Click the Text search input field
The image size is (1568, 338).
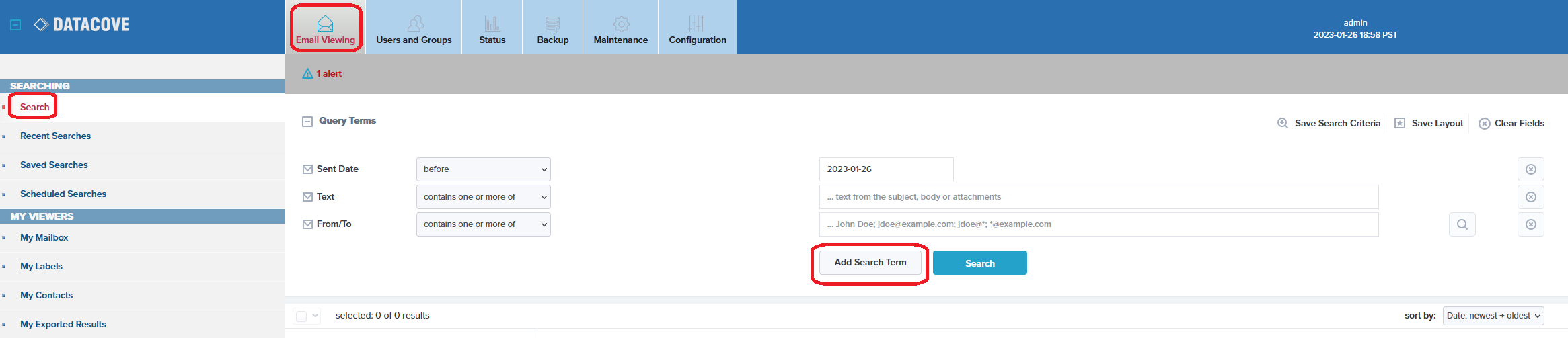[1098, 197]
